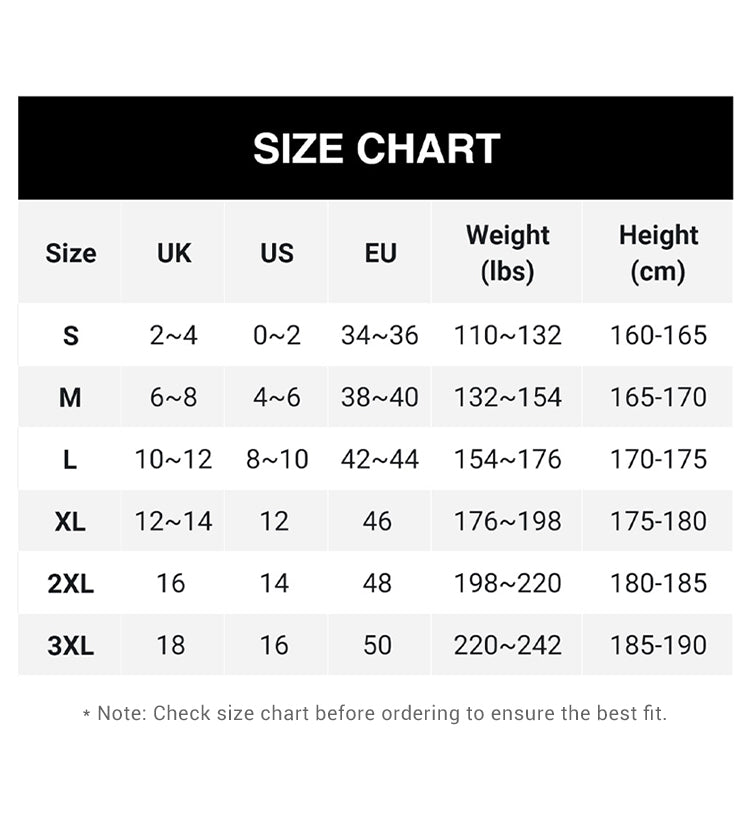Select the Size column header
Screen dimensions: 750x830
click(x=71, y=253)
